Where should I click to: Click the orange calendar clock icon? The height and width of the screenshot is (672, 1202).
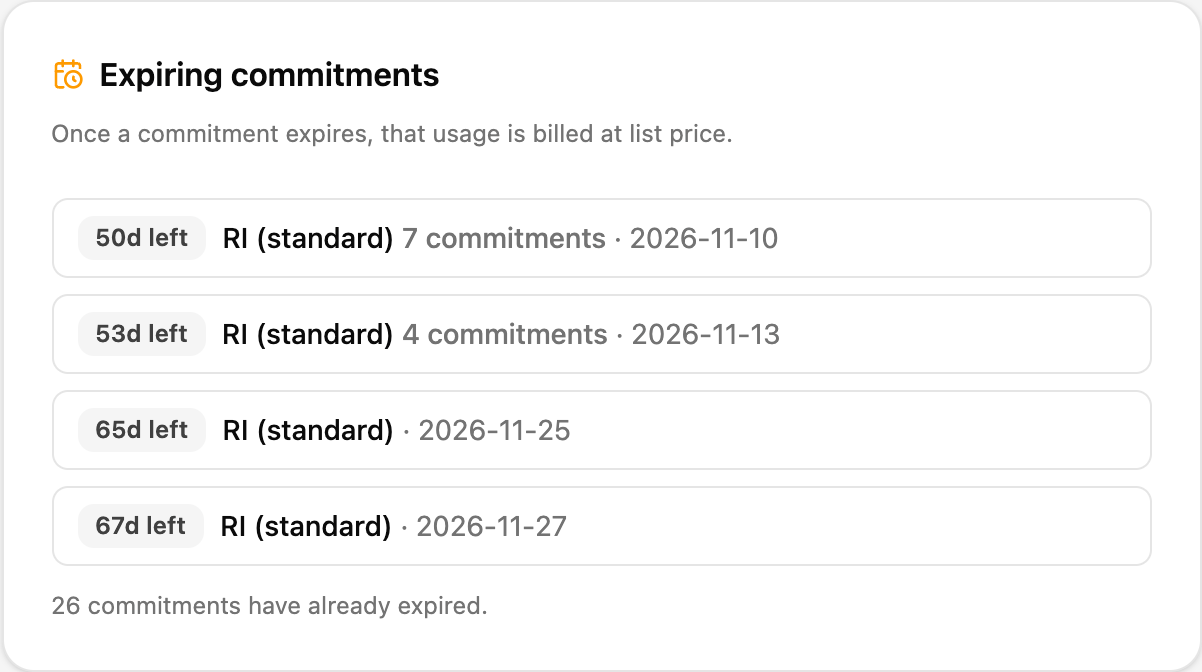pos(68,75)
